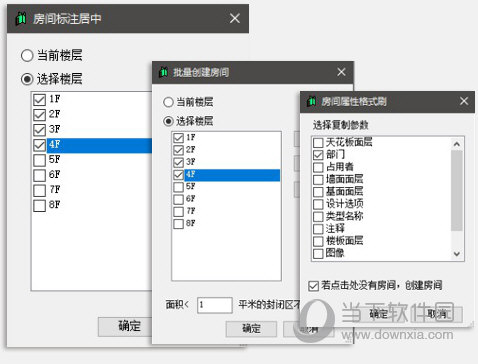Uncheck the 部门 parameter
This screenshot has height=364, width=478.
[x=318, y=155]
